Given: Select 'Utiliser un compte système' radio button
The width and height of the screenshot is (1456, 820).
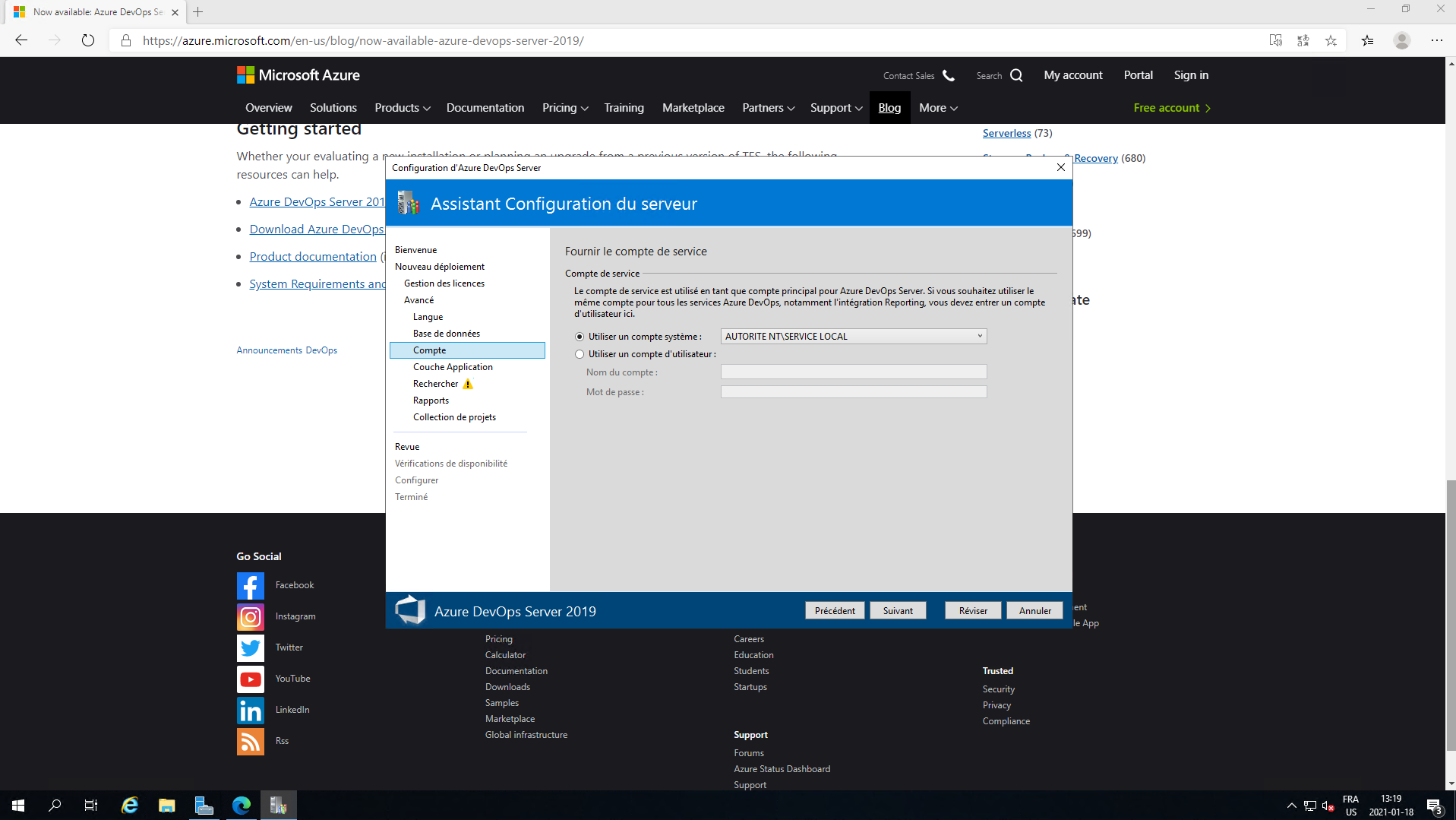Looking at the screenshot, I should pyautogui.click(x=580, y=337).
